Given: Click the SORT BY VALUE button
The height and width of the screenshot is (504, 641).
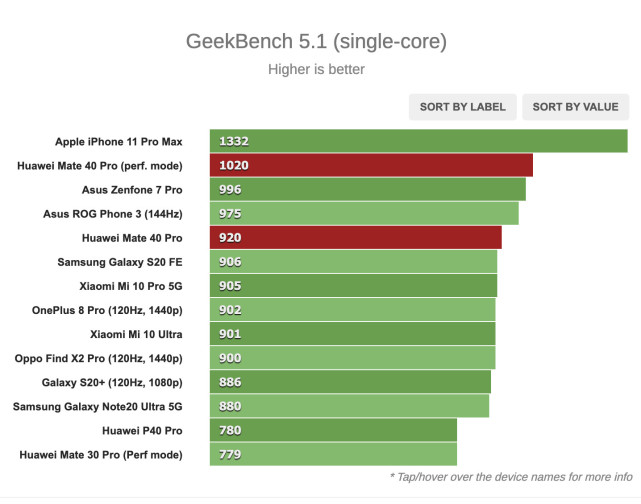Looking at the screenshot, I should [x=575, y=107].
